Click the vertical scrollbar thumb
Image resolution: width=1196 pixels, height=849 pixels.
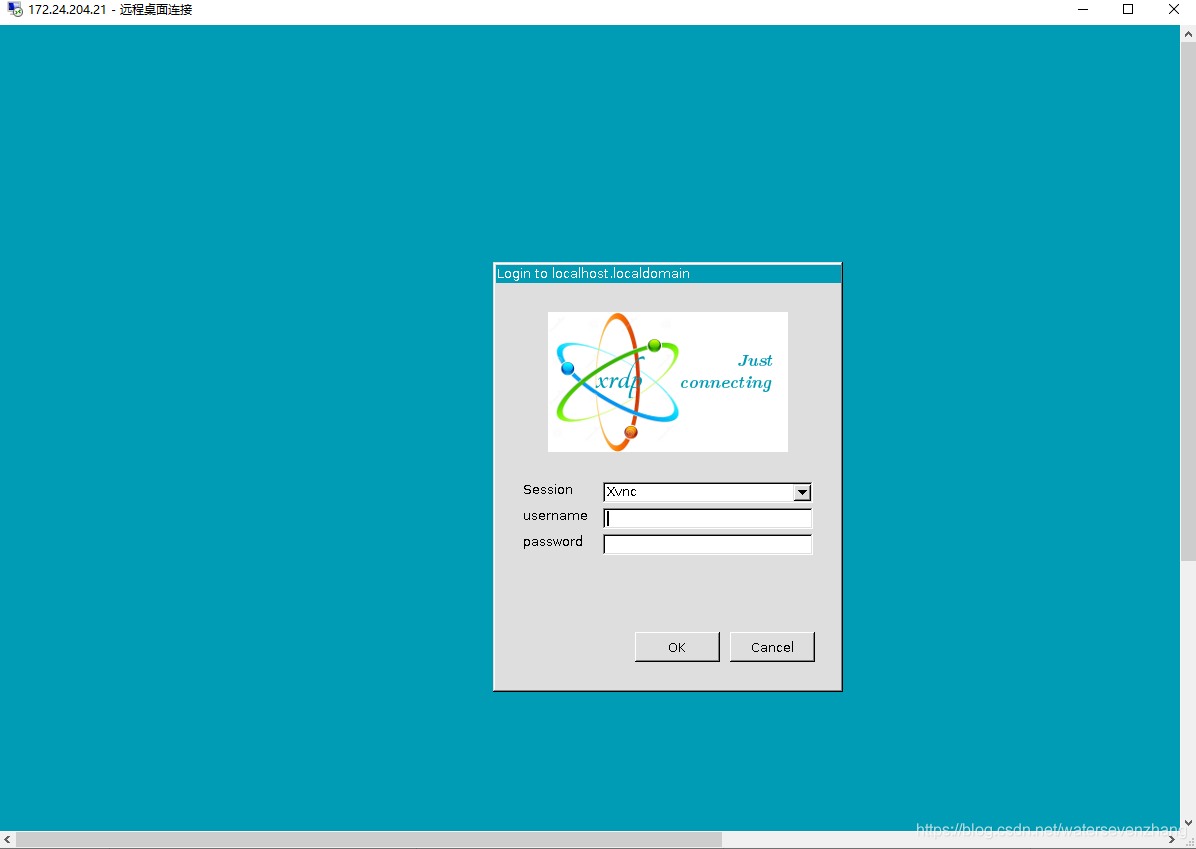click(1188, 302)
